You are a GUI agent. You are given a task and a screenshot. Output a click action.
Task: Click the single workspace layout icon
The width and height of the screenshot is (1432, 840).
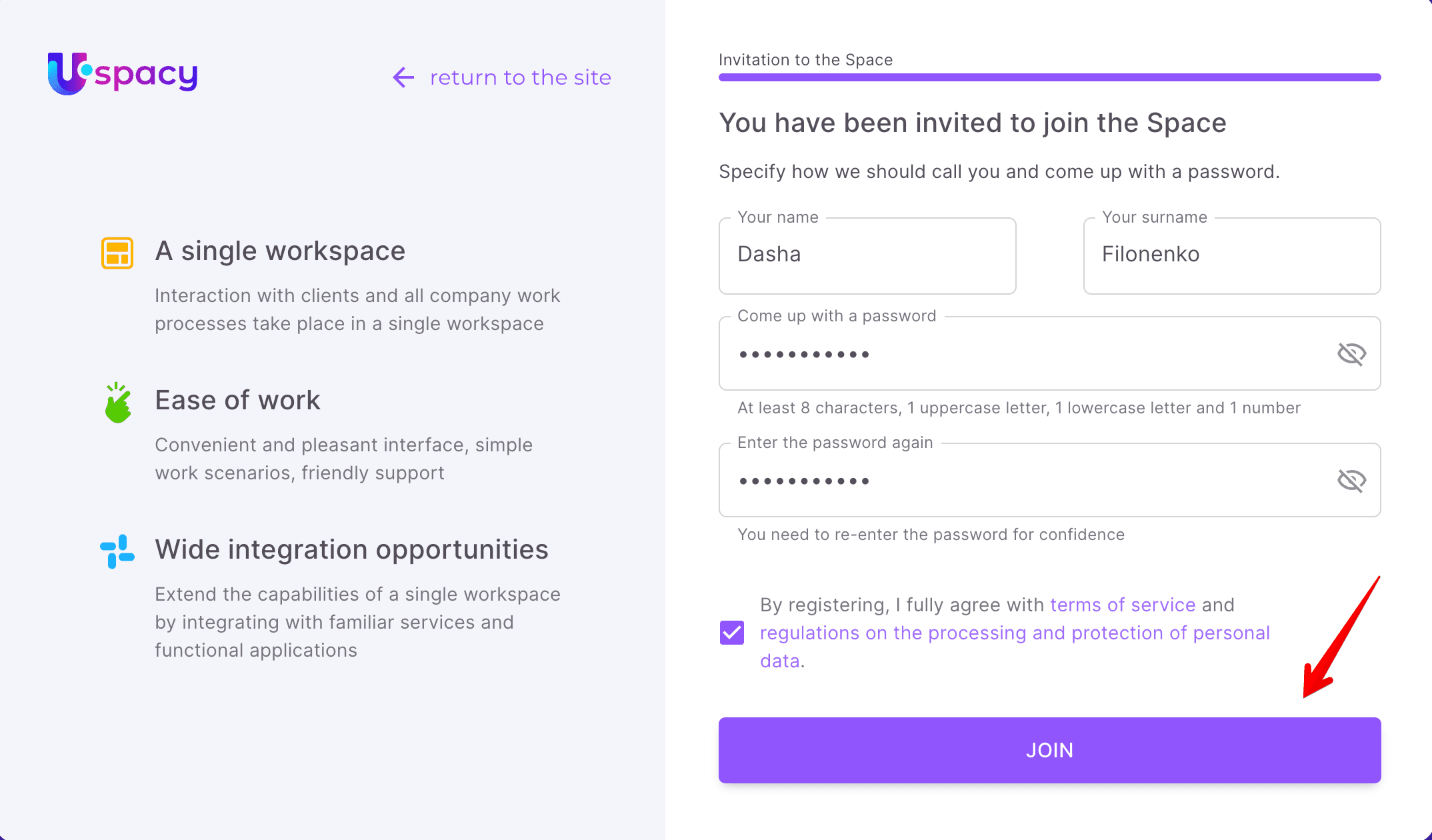pos(117,253)
